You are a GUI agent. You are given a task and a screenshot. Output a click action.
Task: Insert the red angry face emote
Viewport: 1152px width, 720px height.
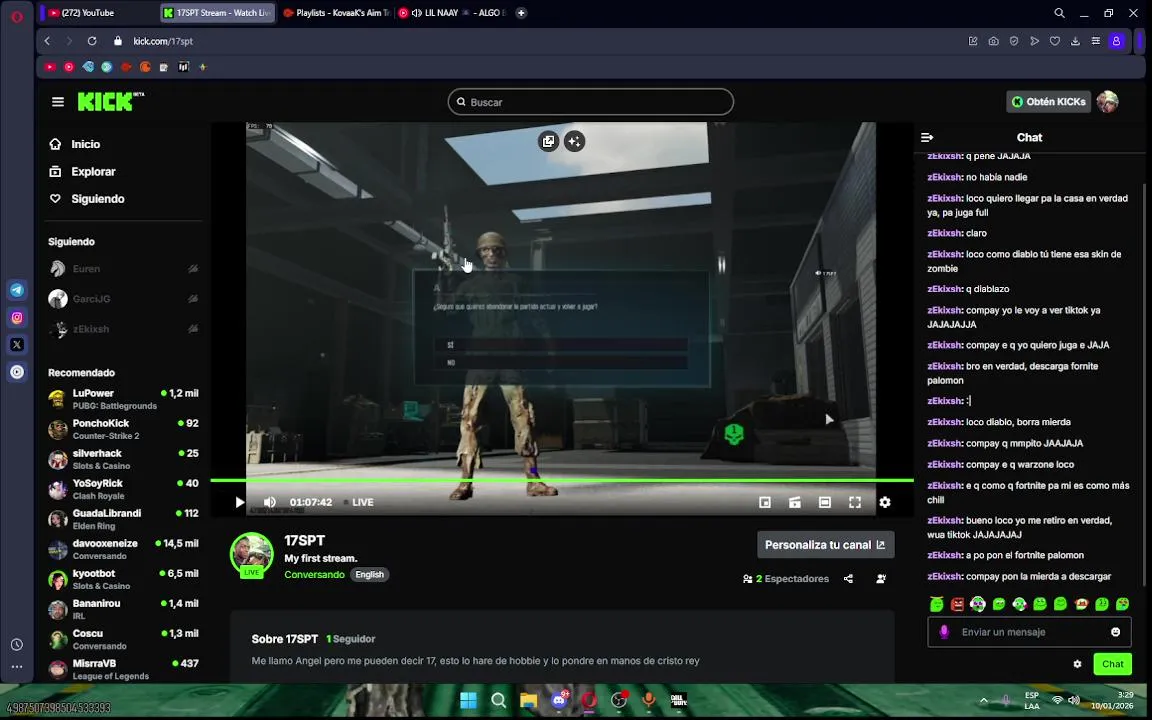coord(957,604)
